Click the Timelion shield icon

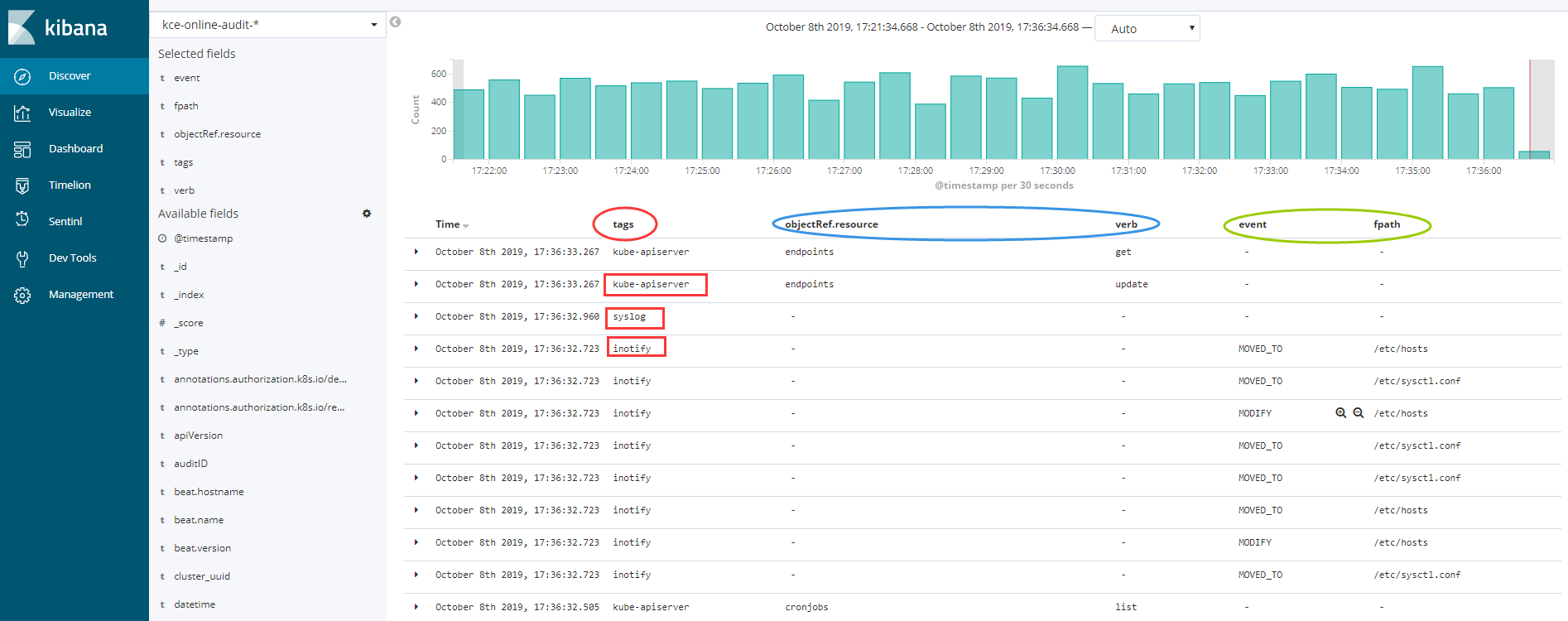22,185
